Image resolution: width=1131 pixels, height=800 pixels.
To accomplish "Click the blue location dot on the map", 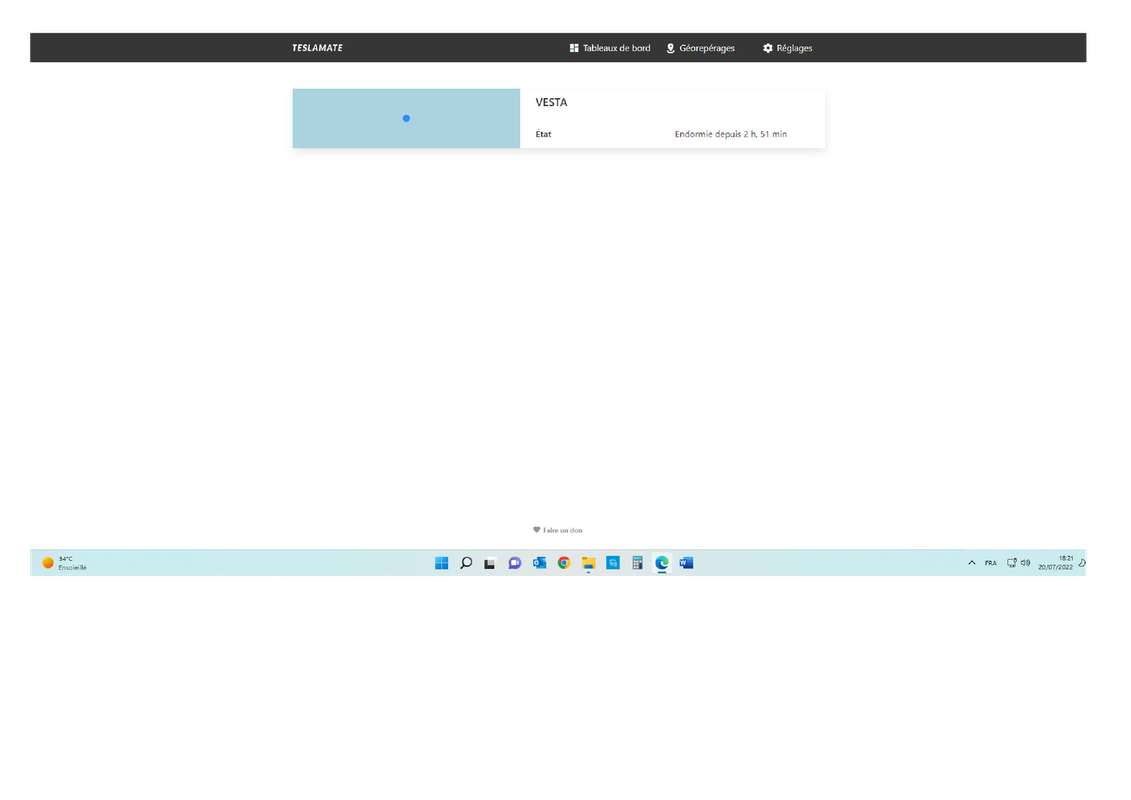I will coord(406,118).
